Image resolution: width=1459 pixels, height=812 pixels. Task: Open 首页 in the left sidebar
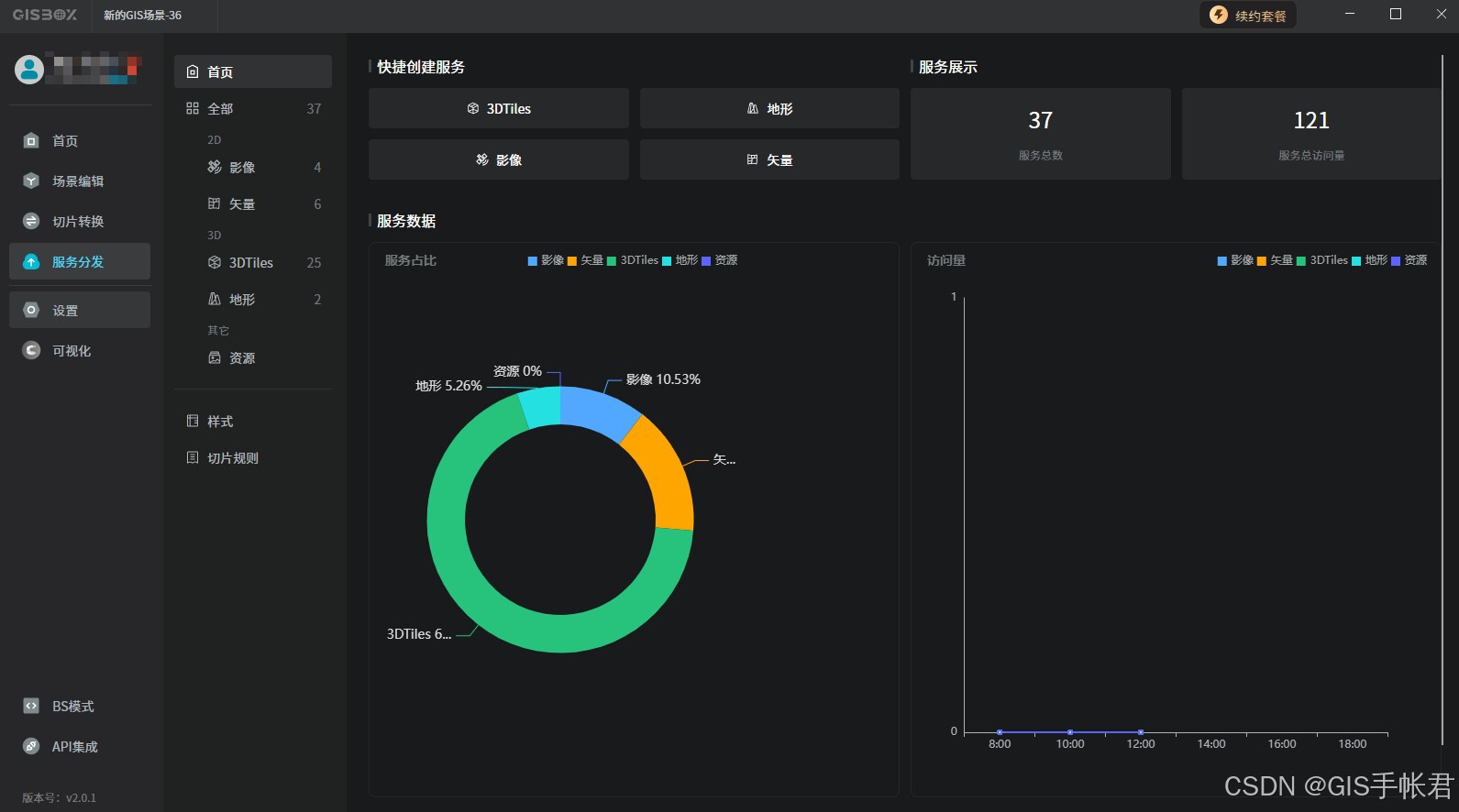click(x=80, y=140)
